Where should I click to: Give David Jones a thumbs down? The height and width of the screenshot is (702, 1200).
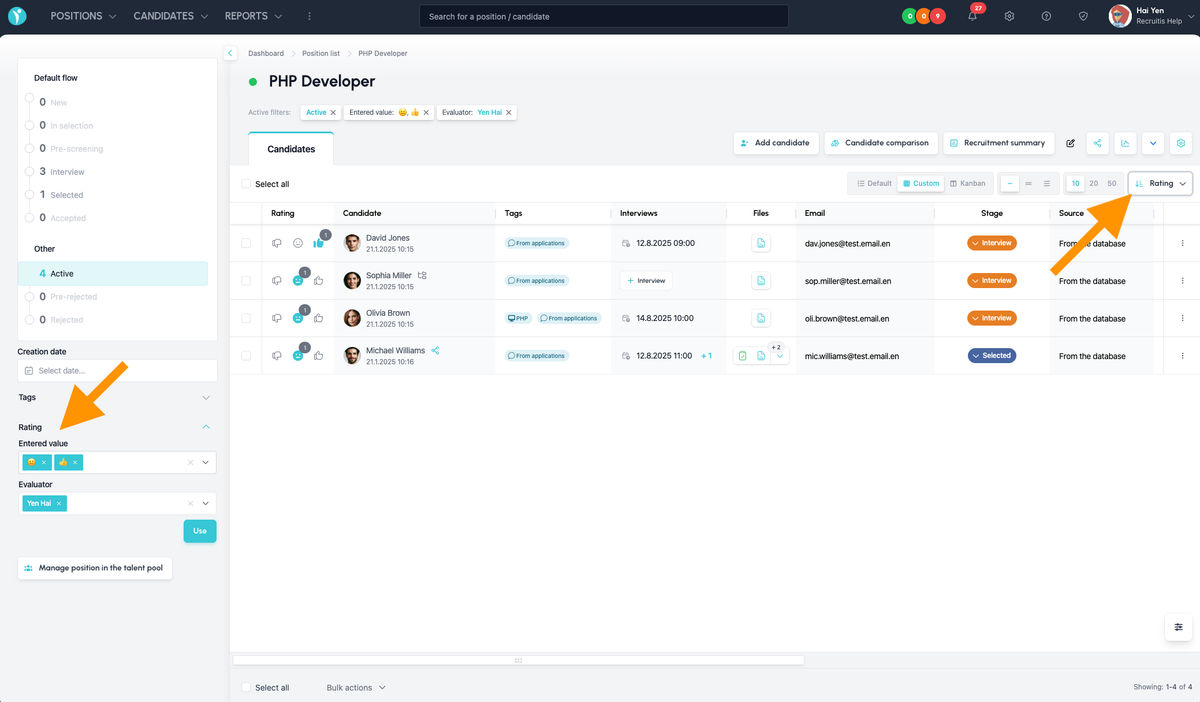coord(277,243)
